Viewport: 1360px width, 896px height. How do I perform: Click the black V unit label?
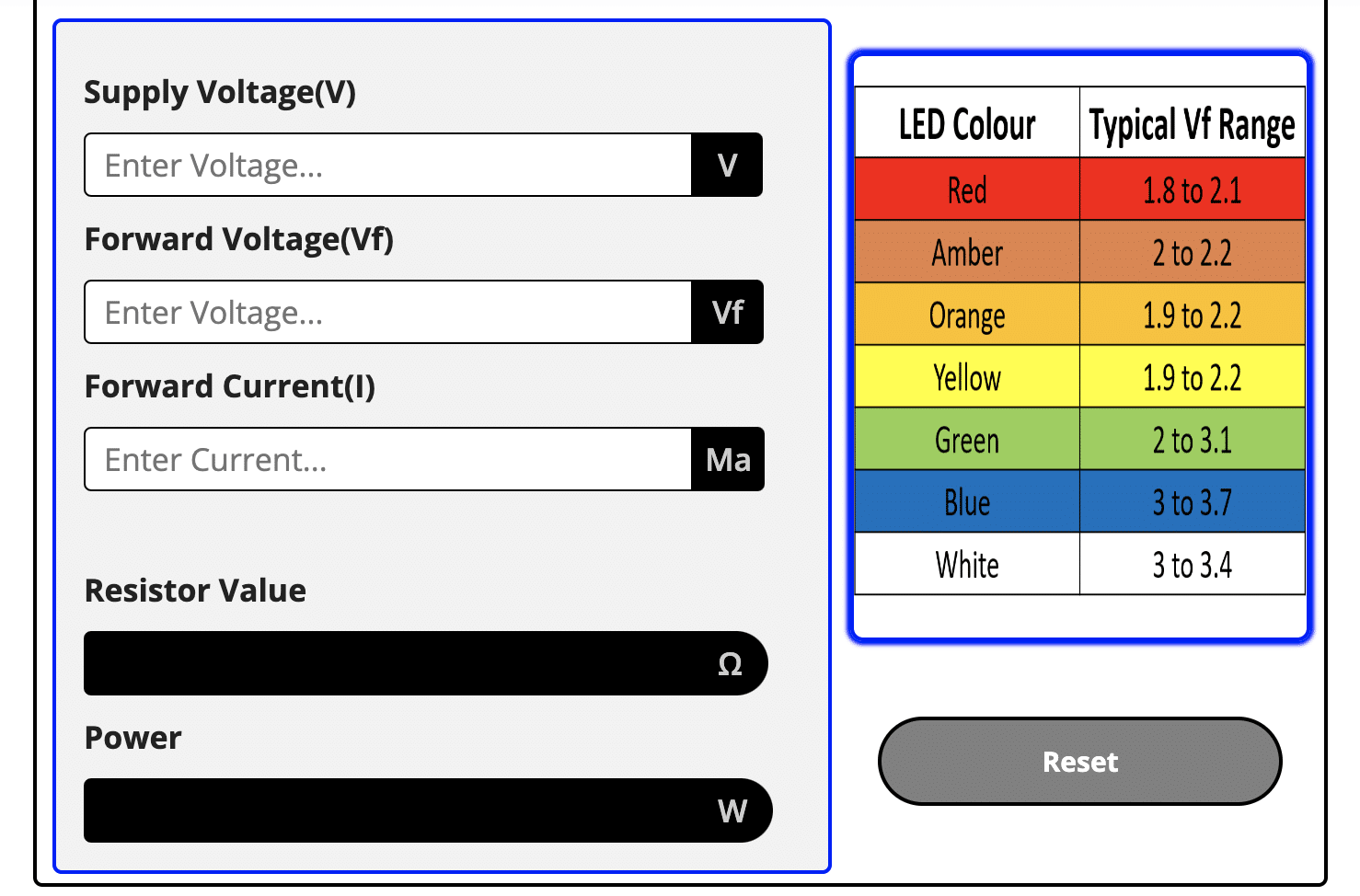(727, 166)
